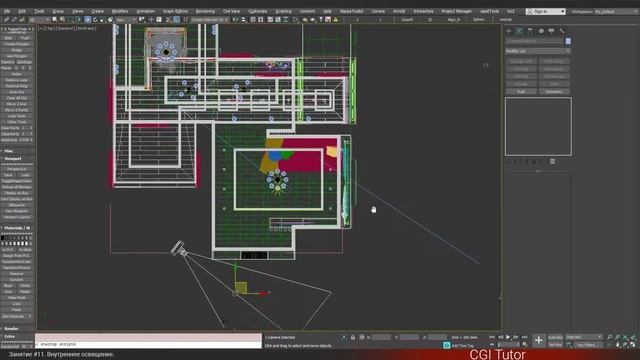Image resolution: width=640 pixels, height=360 pixels.
Task: Toggle Set Key animation mode
Action: 555,345
